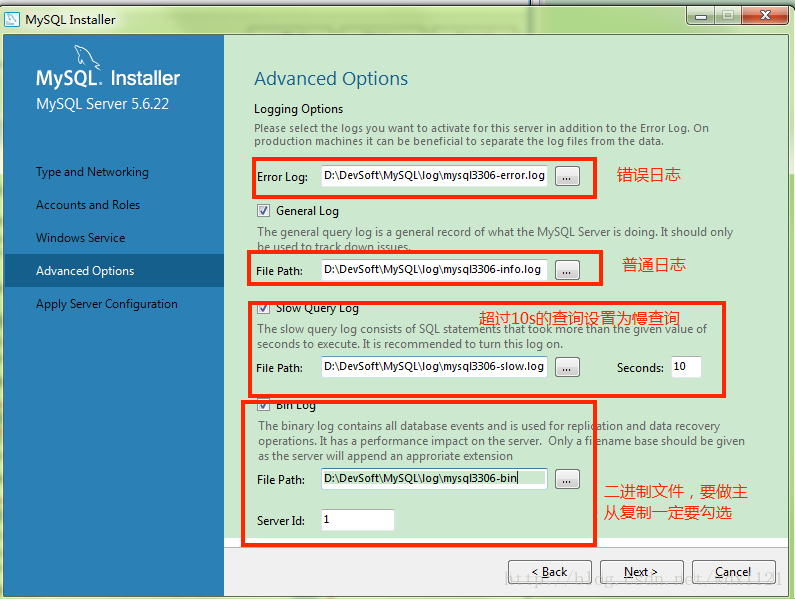Click the Seconds value field
The height and width of the screenshot is (599, 795).
[x=686, y=366]
